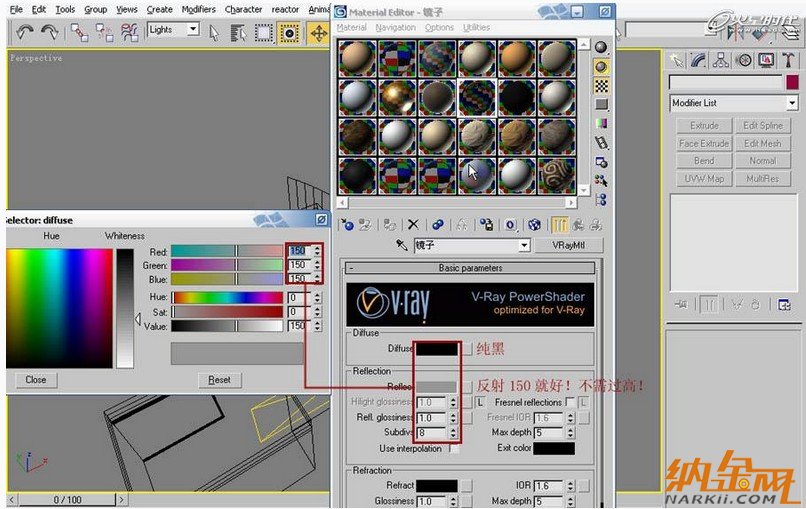Select the black sphere material sample slot
Viewport: 806px width, 509px height.
pos(517,98)
